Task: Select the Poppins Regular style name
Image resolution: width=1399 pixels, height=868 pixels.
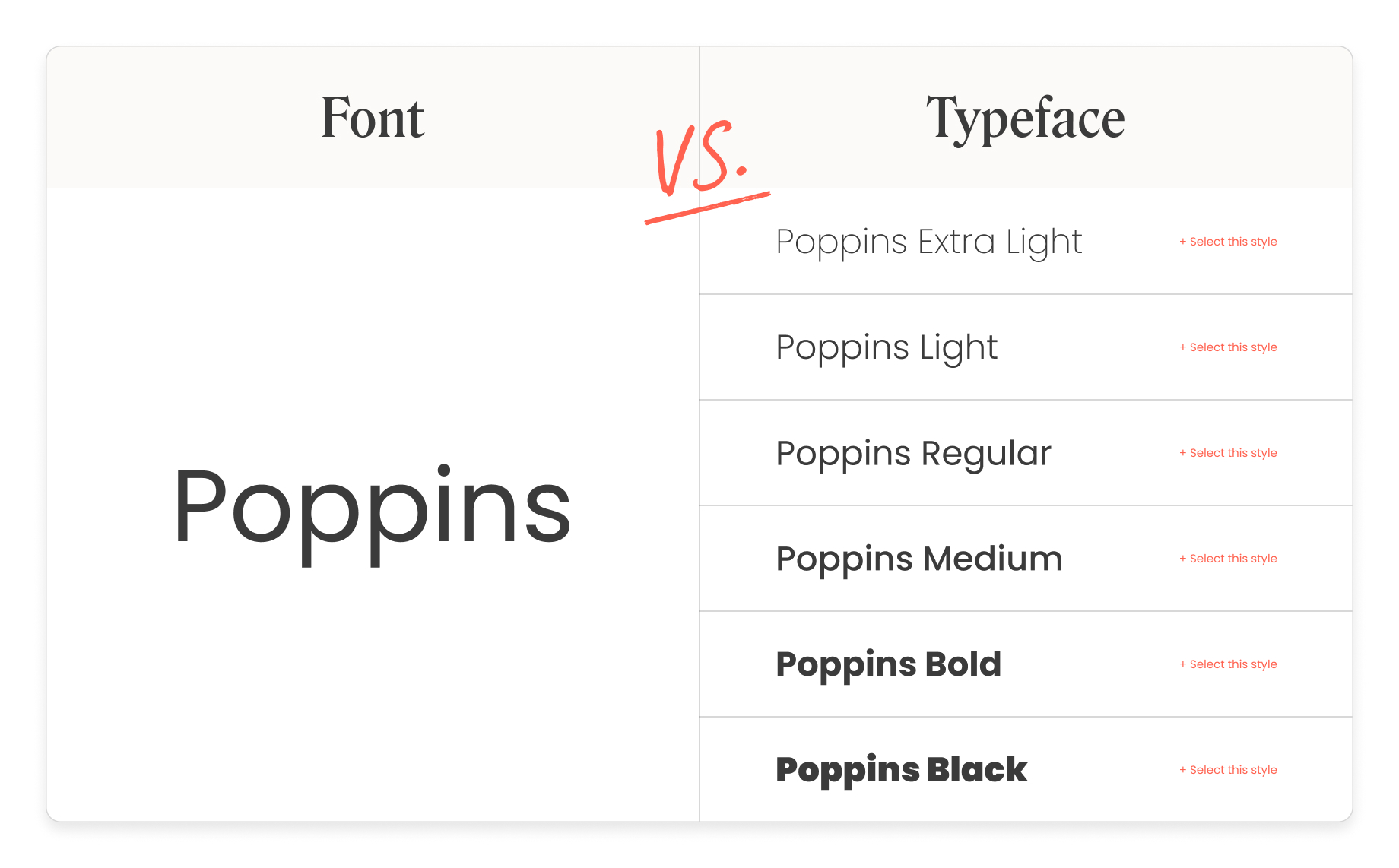Action: point(913,454)
